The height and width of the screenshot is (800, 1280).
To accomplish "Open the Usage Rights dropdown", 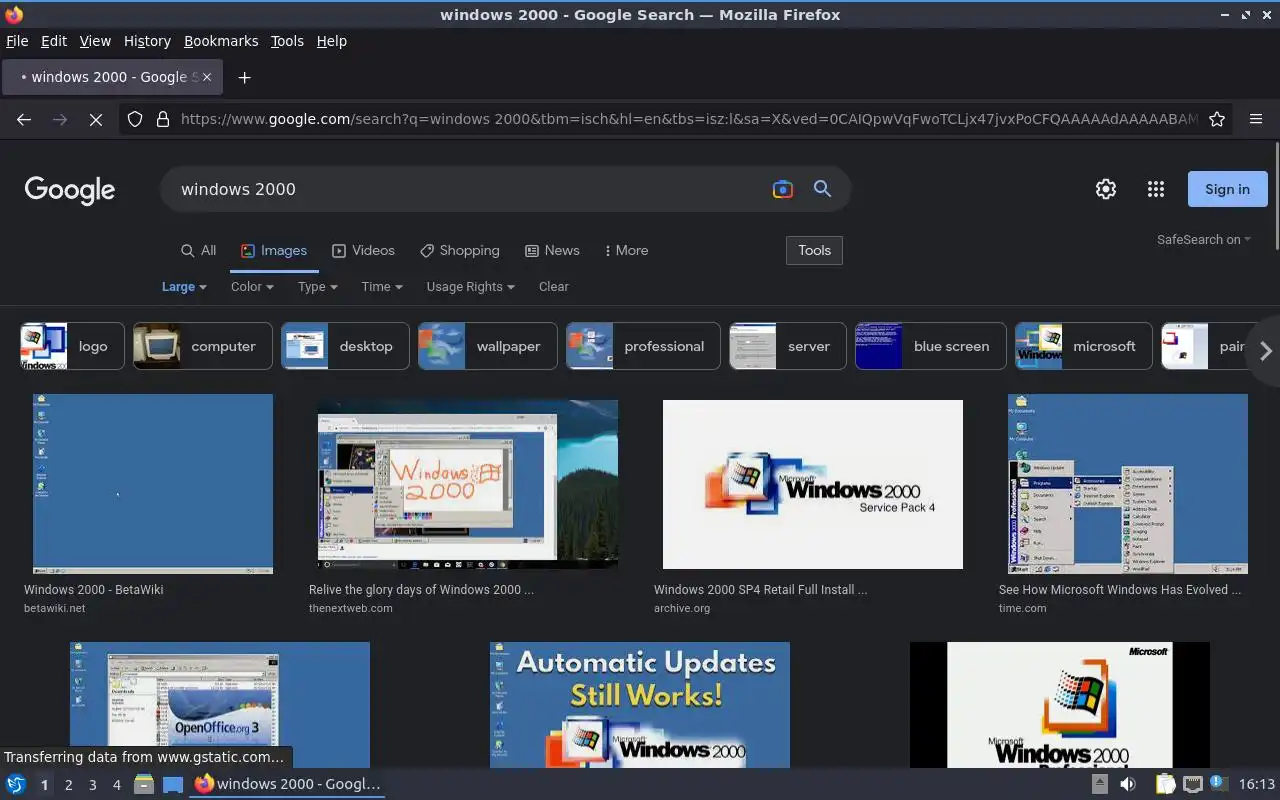I will tap(471, 286).
